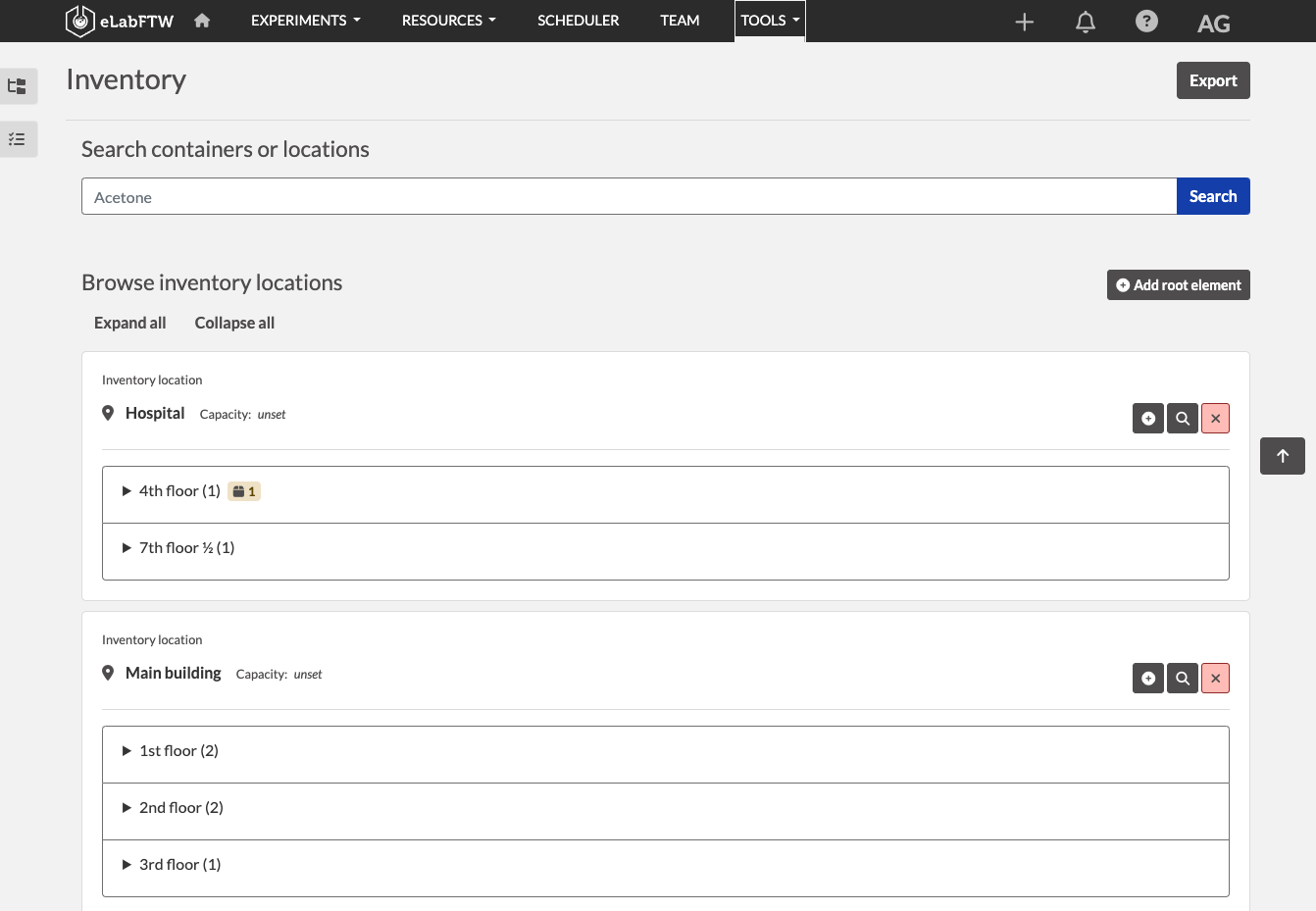
Task: Click the Hospital location name
Action: pyautogui.click(x=155, y=413)
